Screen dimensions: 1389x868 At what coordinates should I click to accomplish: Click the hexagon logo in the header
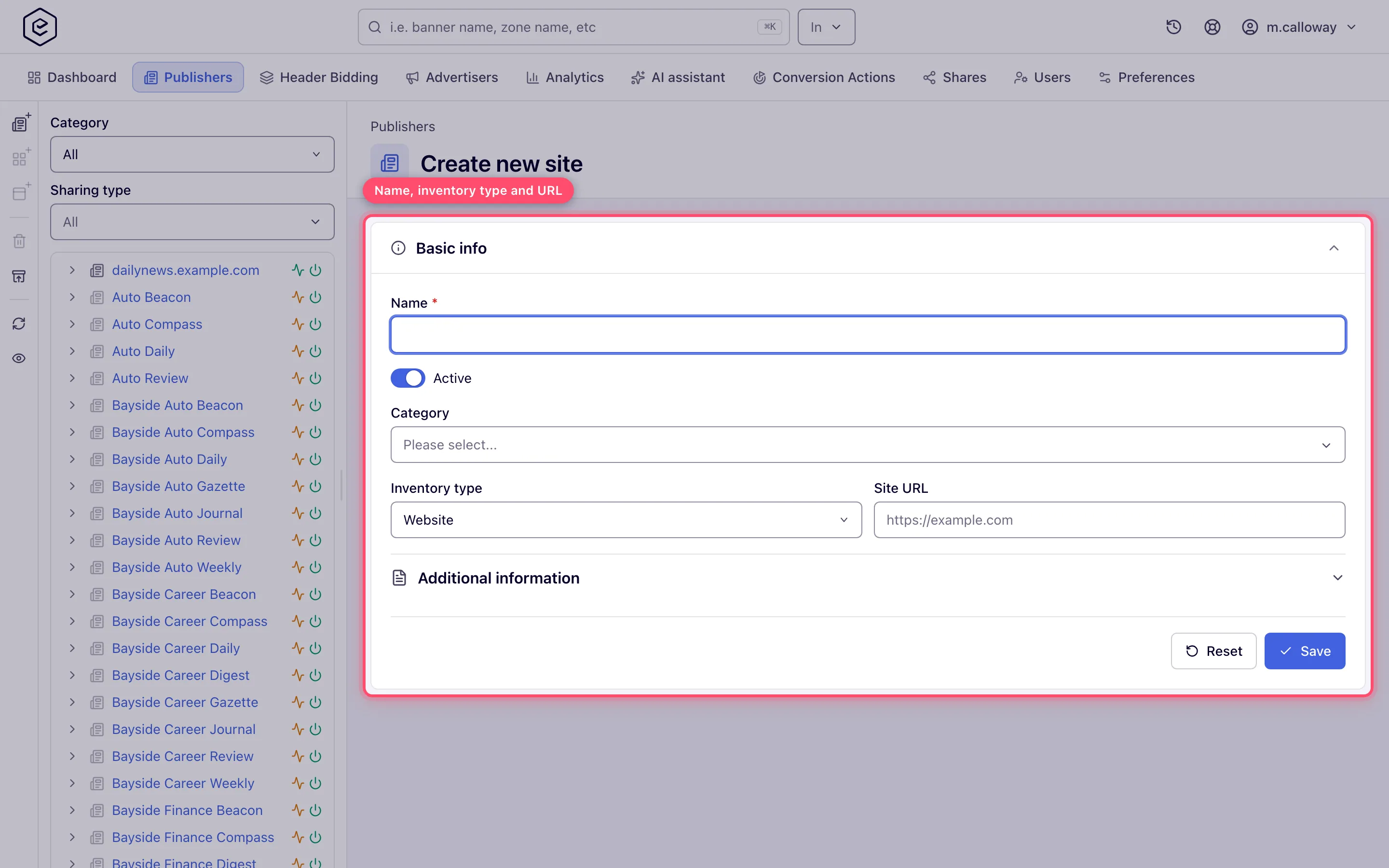click(40, 27)
